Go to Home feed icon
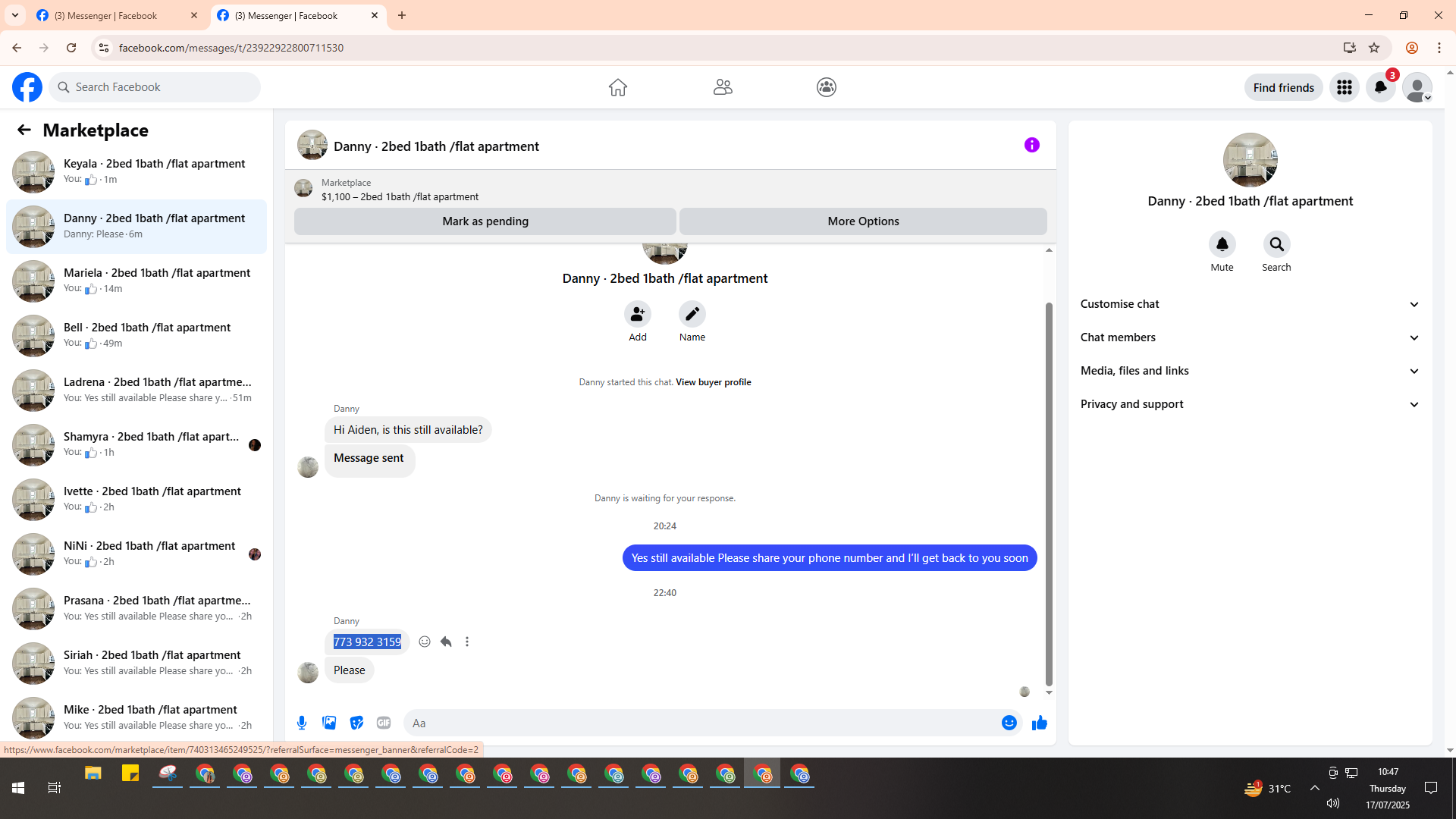Image resolution: width=1456 pixels, height=819 pixels. pyautogui.click(x=618, y=87)
